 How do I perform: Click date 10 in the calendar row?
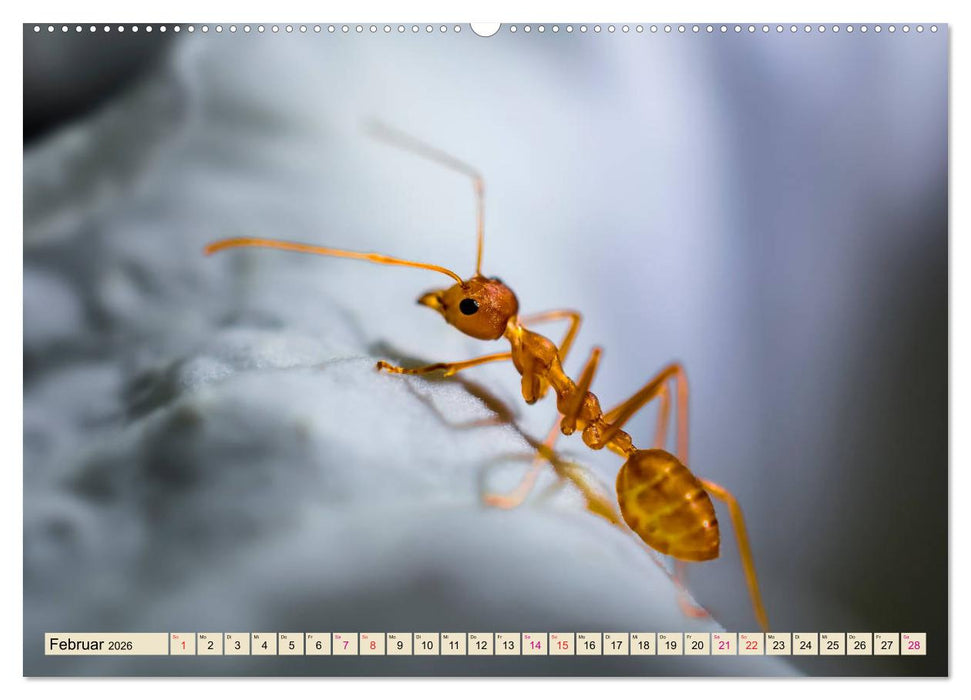[426, 644]
